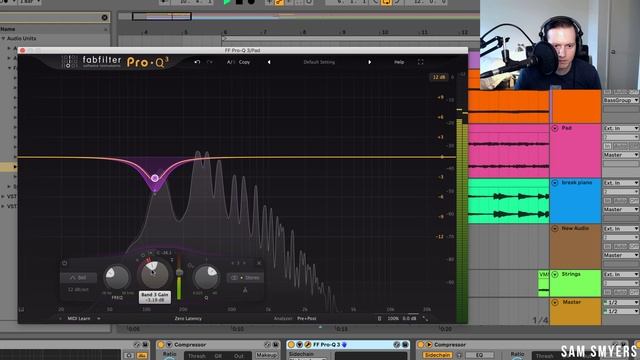The height and width of the screenshot is (360, 640).
Task: Click the arrangement overview bar
Action: (299, 16)
